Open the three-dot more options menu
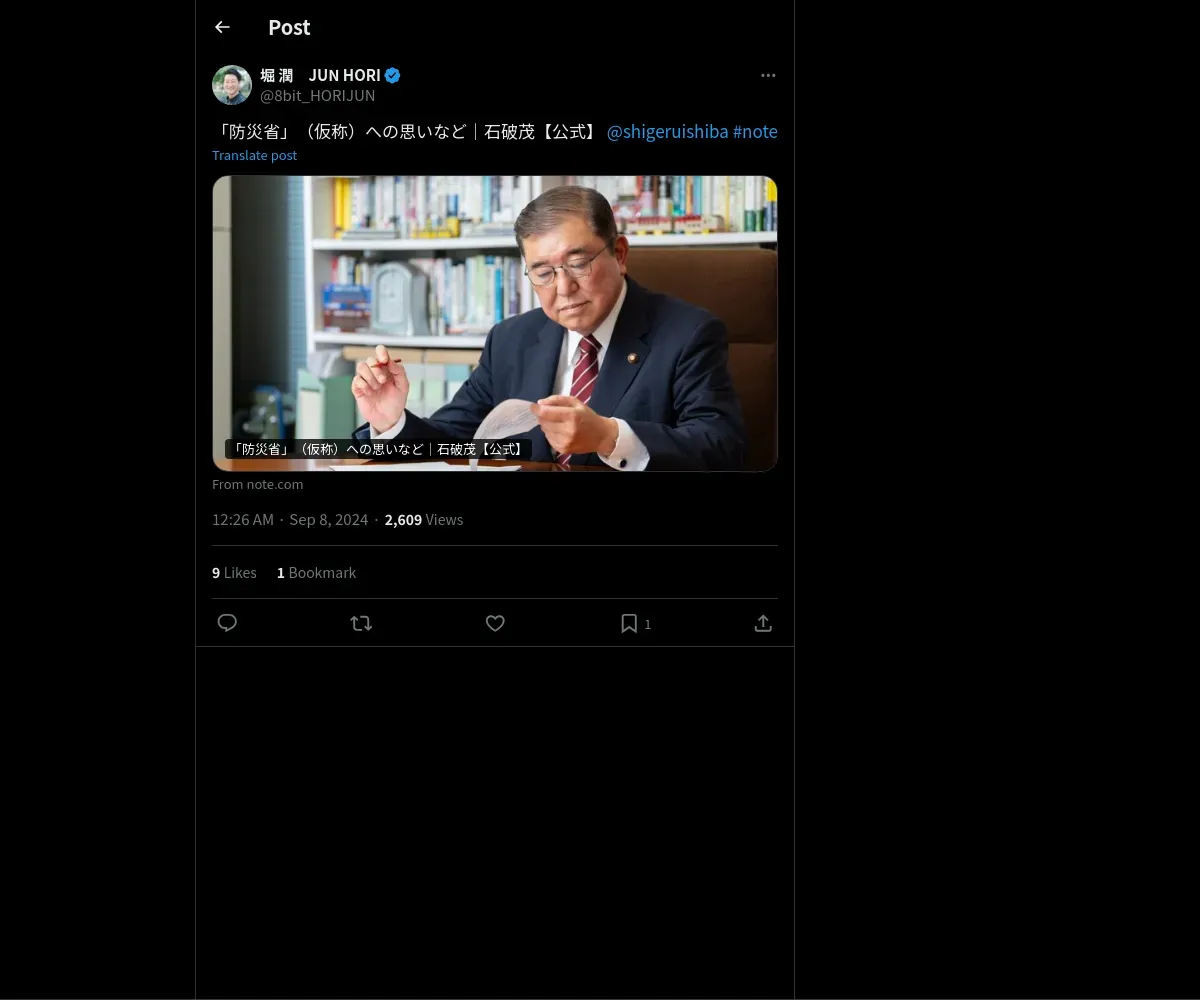The image size is (1200, 1000). 768,75
